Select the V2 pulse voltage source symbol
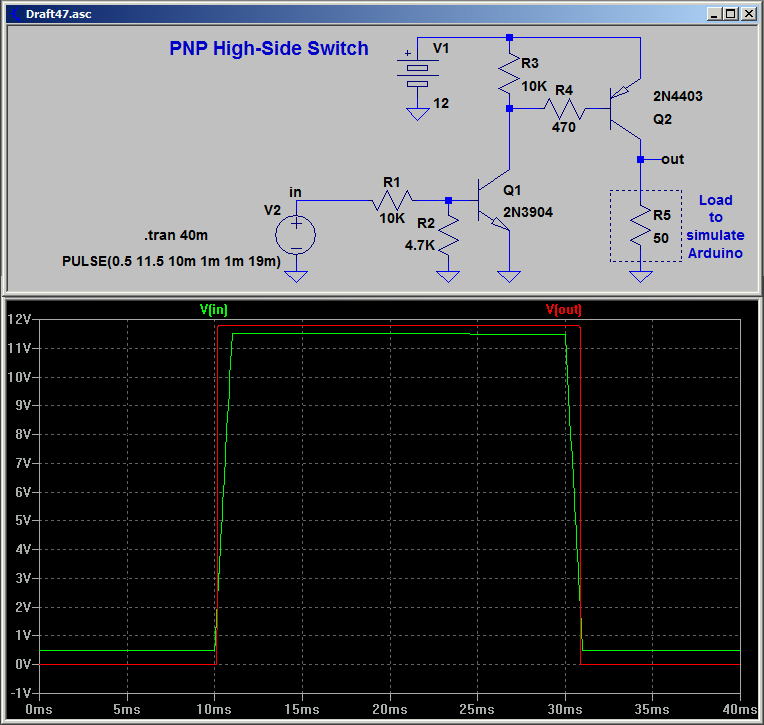Viewport: 764px width, 725px height. (295, 235)
